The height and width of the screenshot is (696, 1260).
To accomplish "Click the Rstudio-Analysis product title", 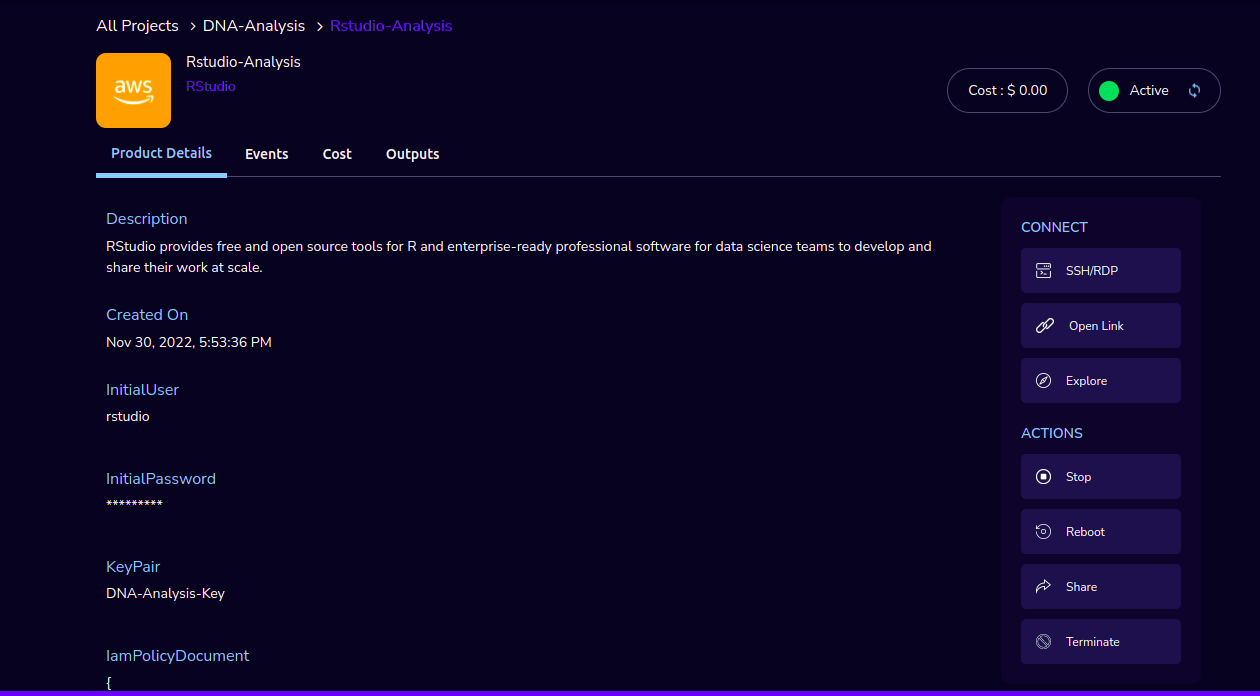I will click(243, 62).
